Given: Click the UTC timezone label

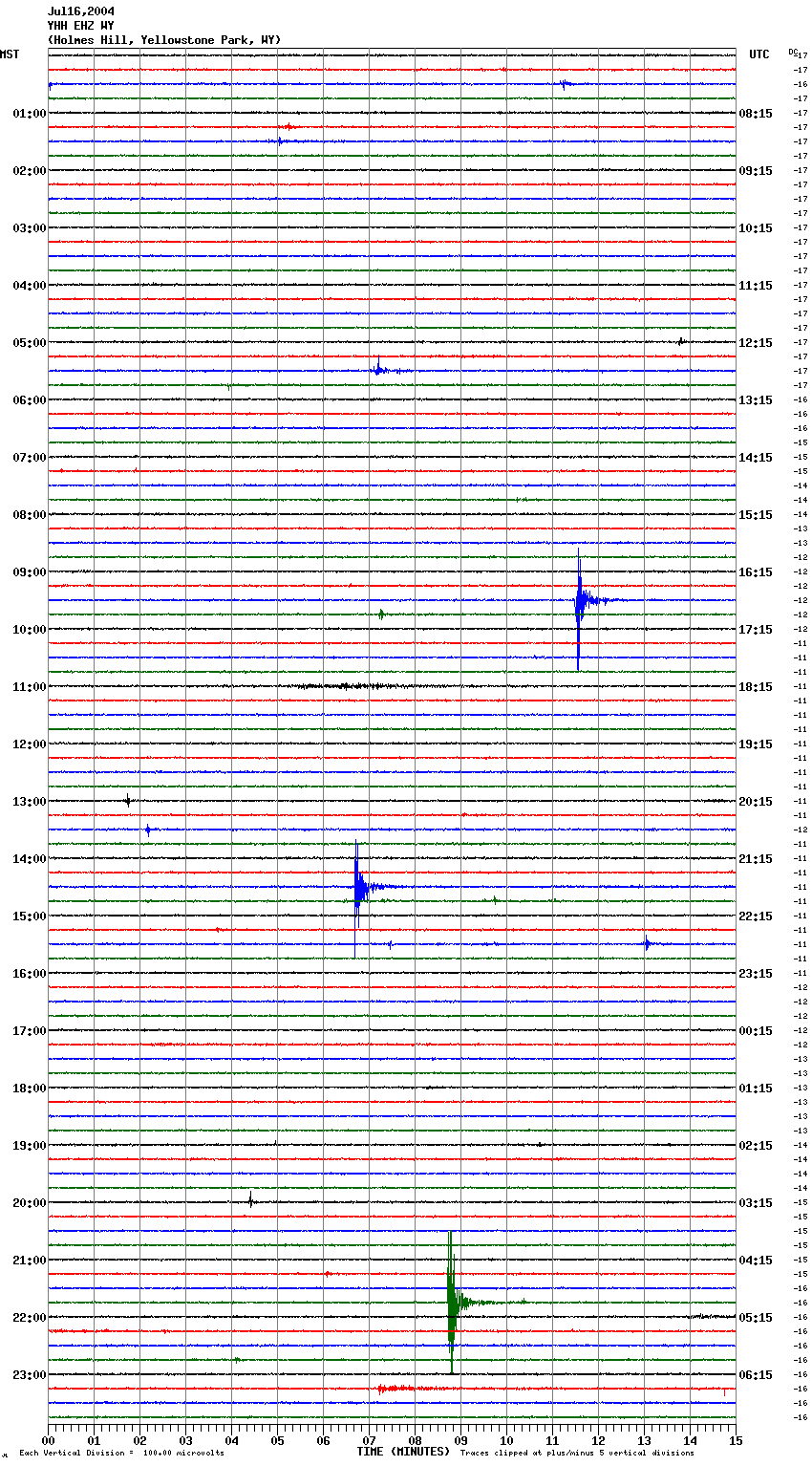Looking at the screenshot, I should pyautogui.click(x=759, y=54).
